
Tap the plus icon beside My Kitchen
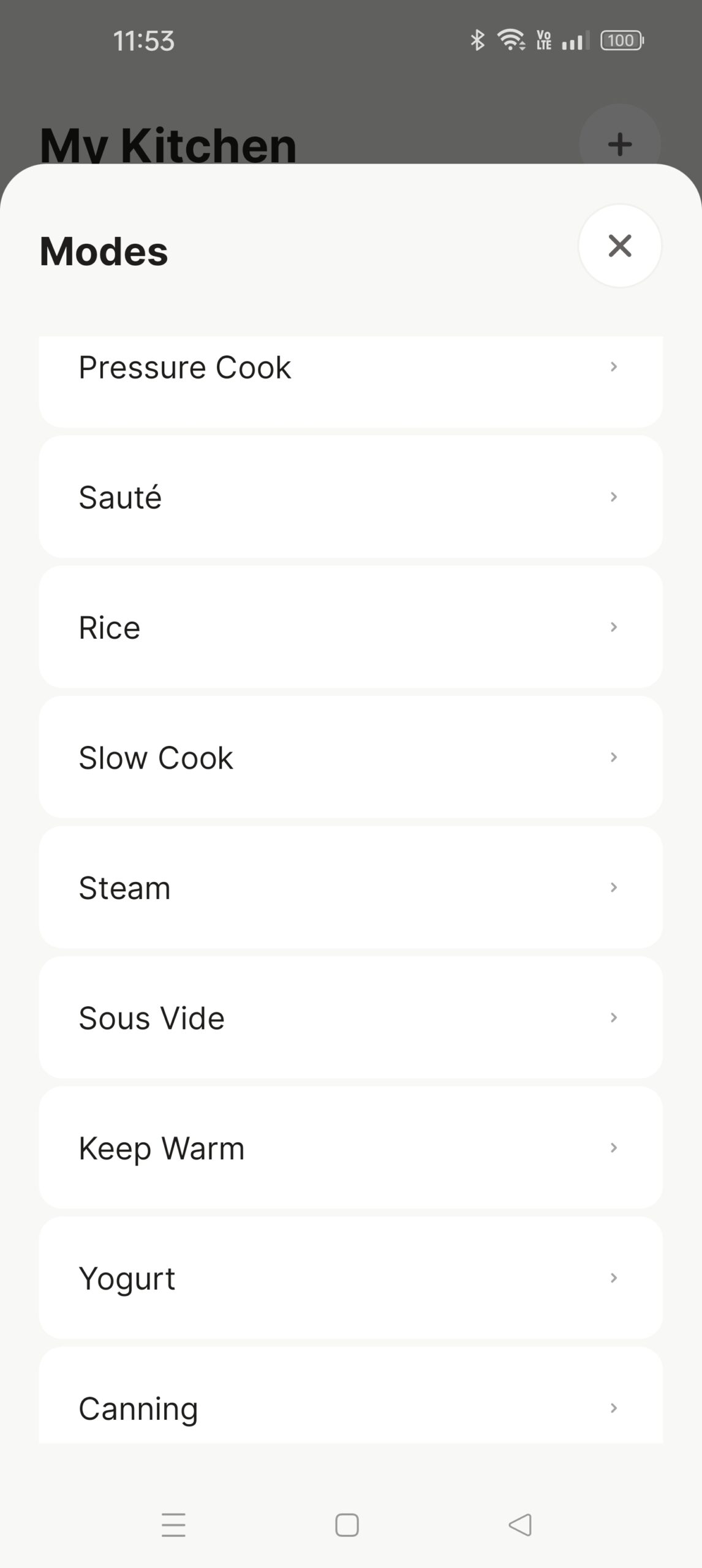[x=619, y=145]
